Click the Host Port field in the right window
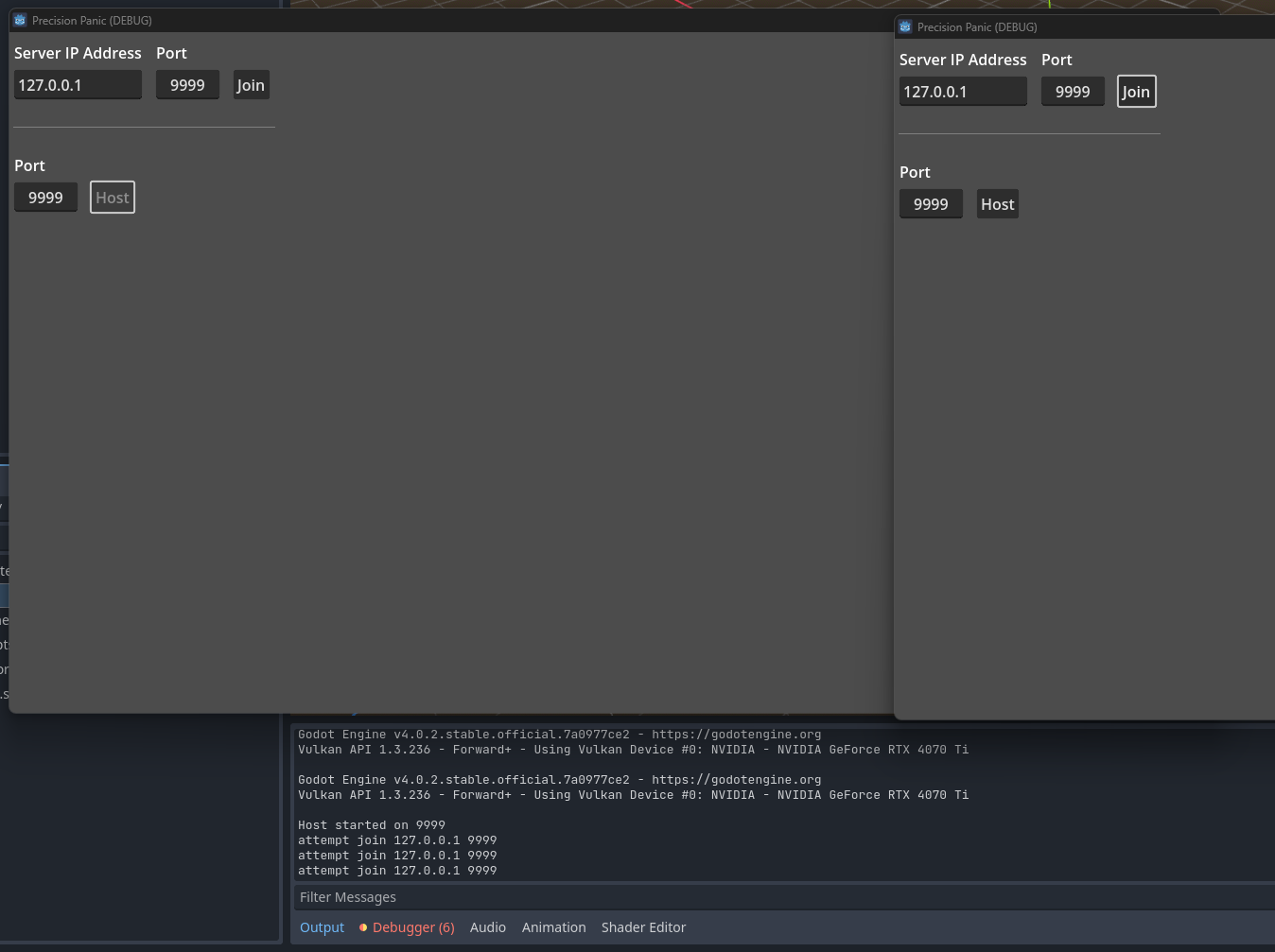 coord(931,203)
